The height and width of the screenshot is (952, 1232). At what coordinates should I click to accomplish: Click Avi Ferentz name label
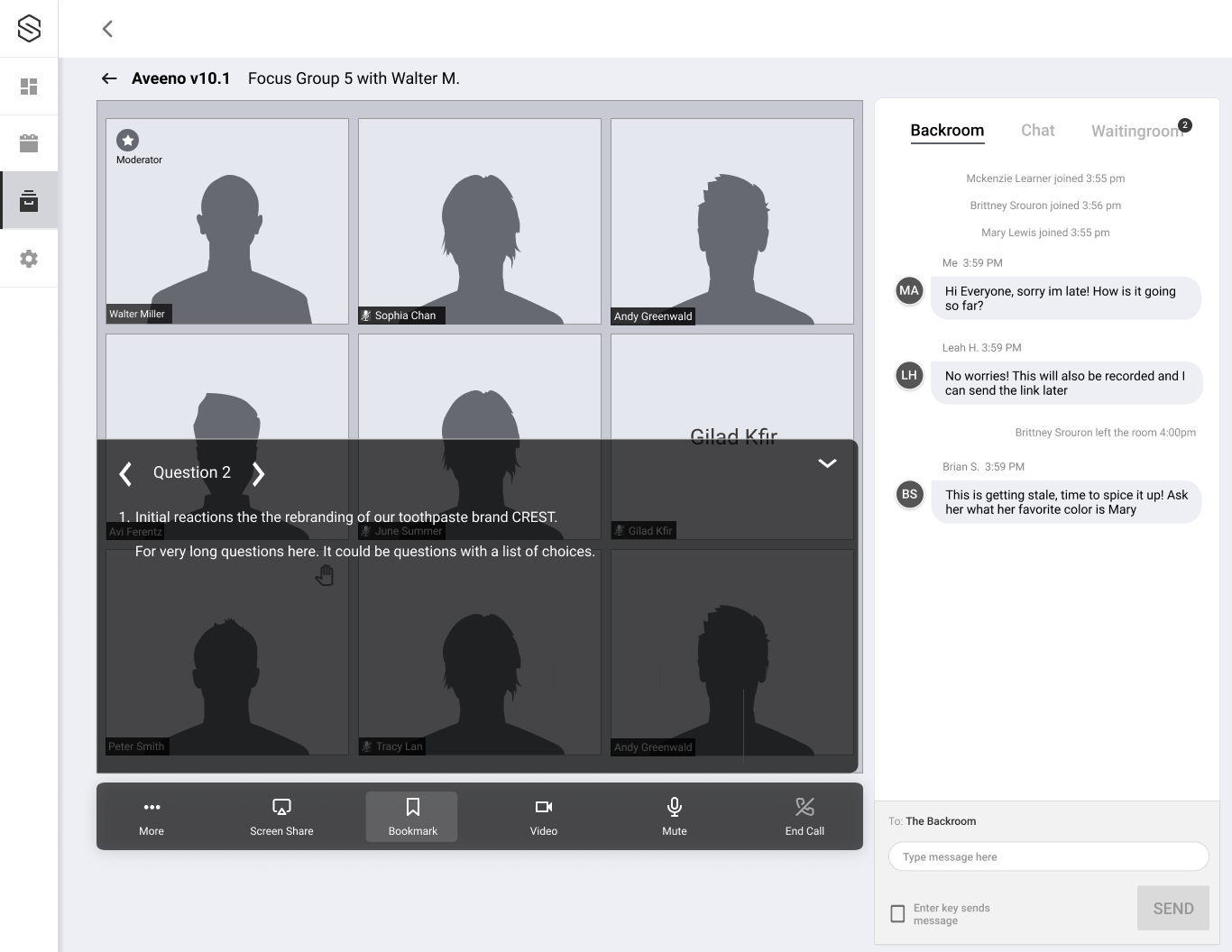(x=135, y=532)
